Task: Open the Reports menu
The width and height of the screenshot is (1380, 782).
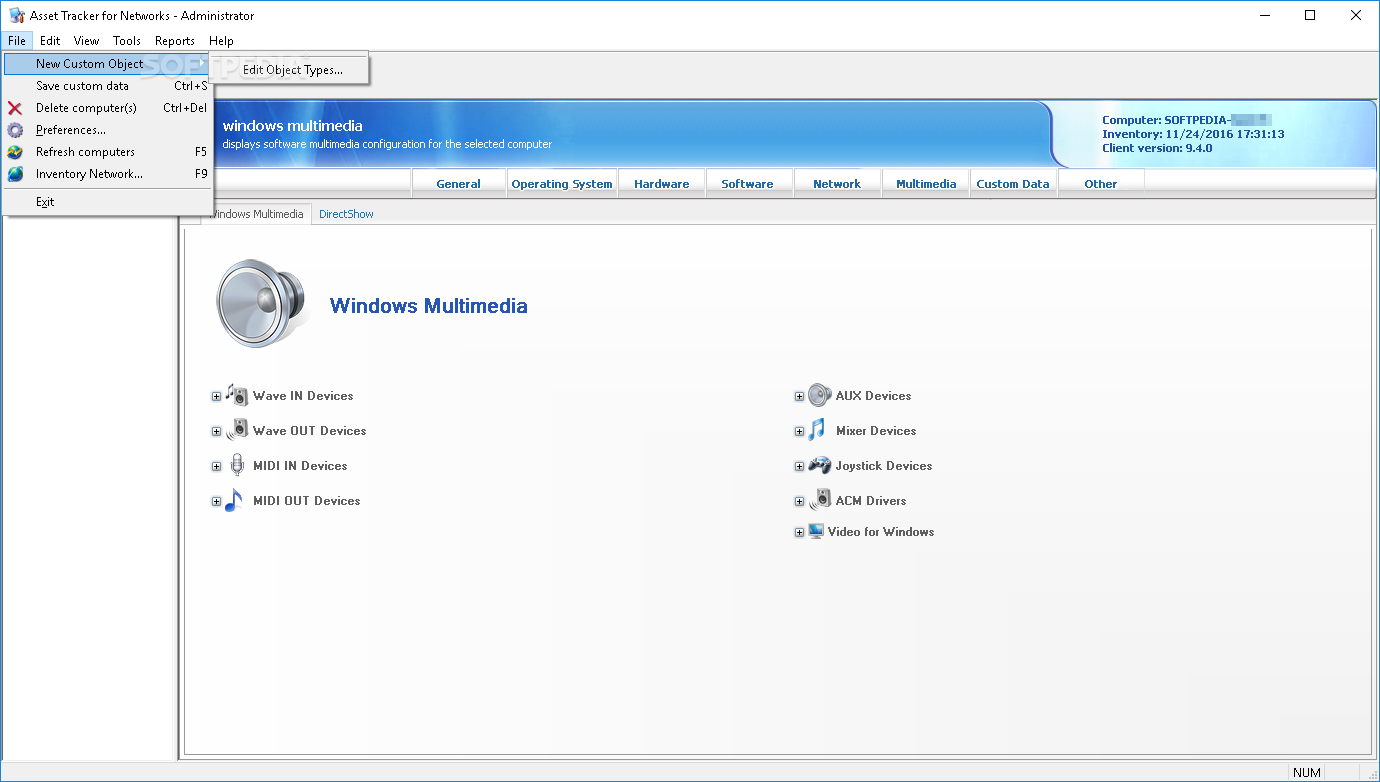Action: click(175, 41)
